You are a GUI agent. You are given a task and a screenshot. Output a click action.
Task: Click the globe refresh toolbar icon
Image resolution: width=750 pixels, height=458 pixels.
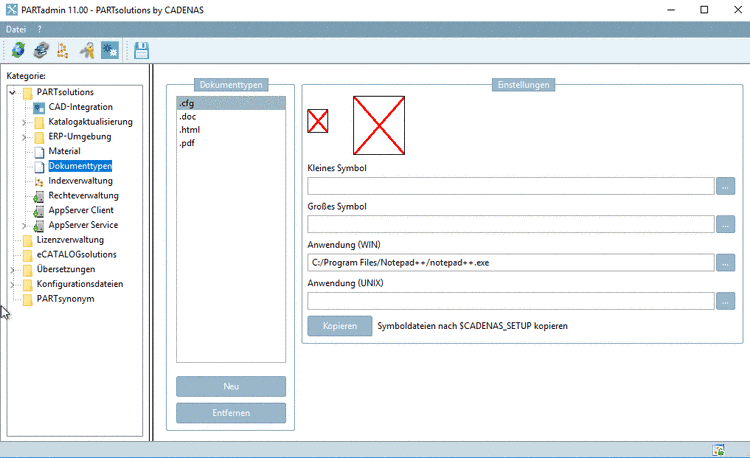coord(18,50)
